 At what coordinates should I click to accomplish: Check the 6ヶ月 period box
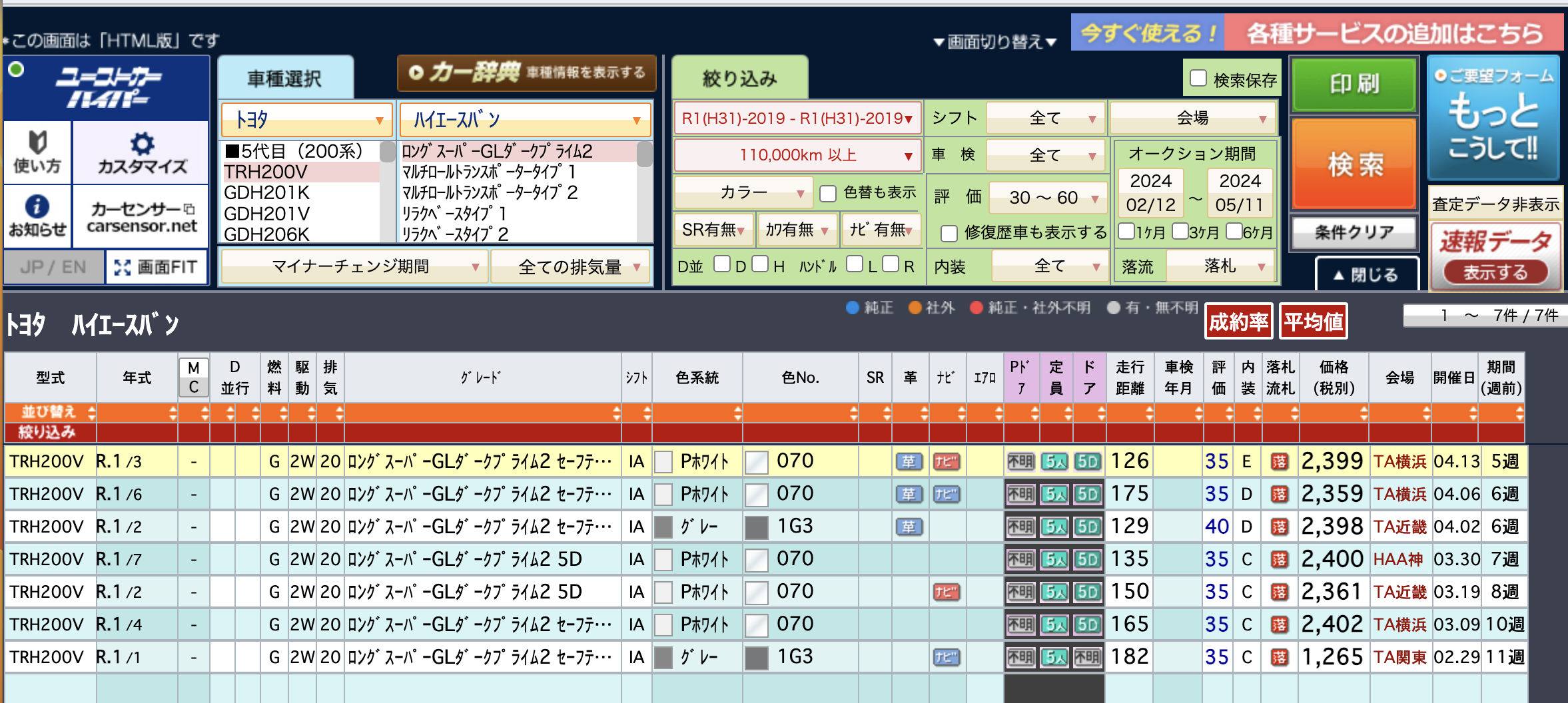(1234, 231)
